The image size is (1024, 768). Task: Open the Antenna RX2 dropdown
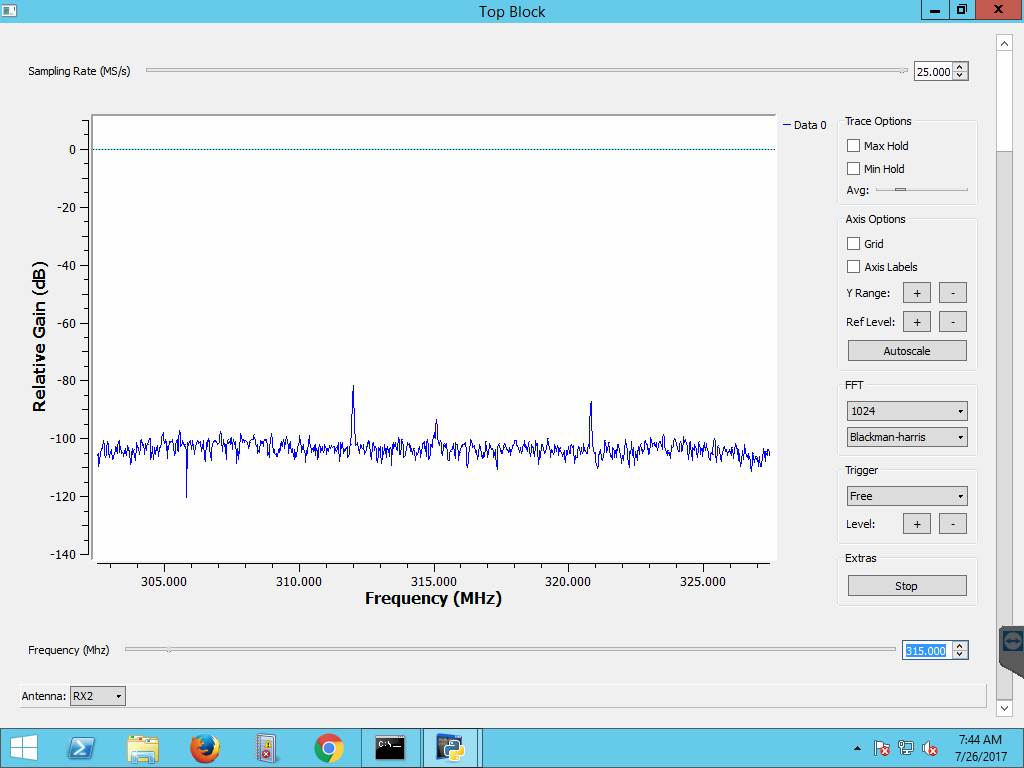coord(98,696)
